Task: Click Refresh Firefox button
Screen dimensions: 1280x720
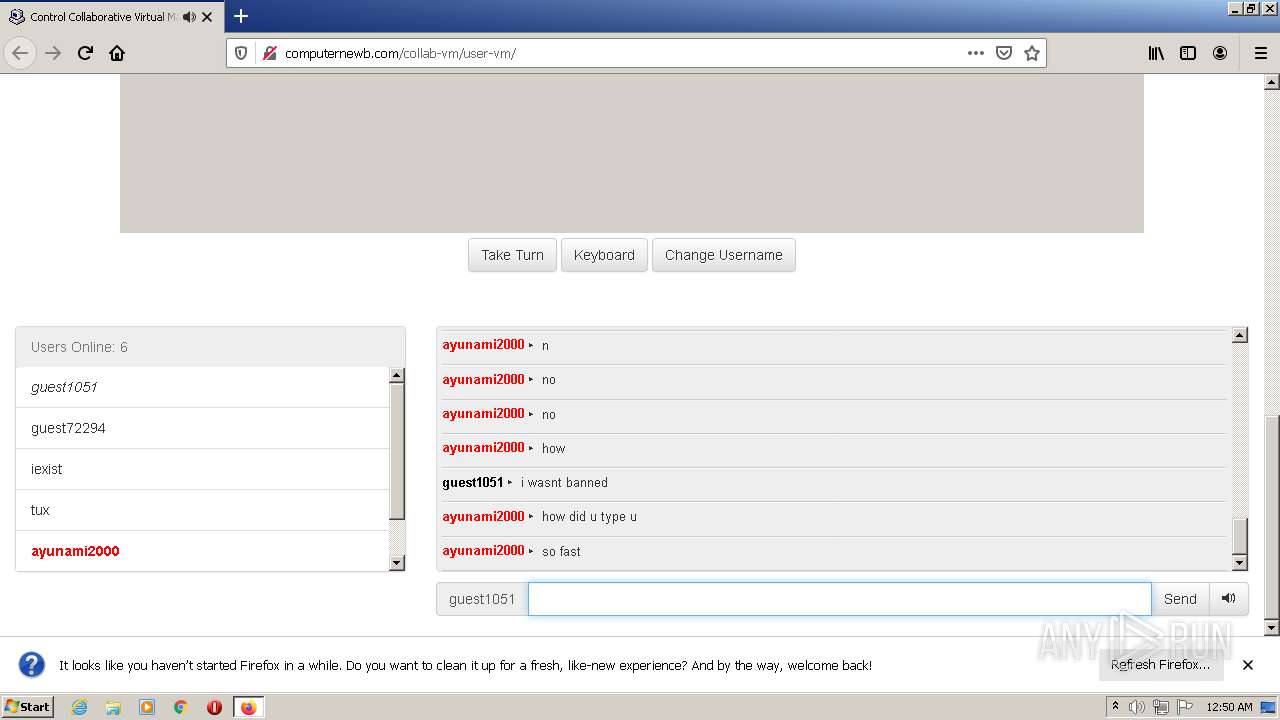Action: click(1160, 665)
